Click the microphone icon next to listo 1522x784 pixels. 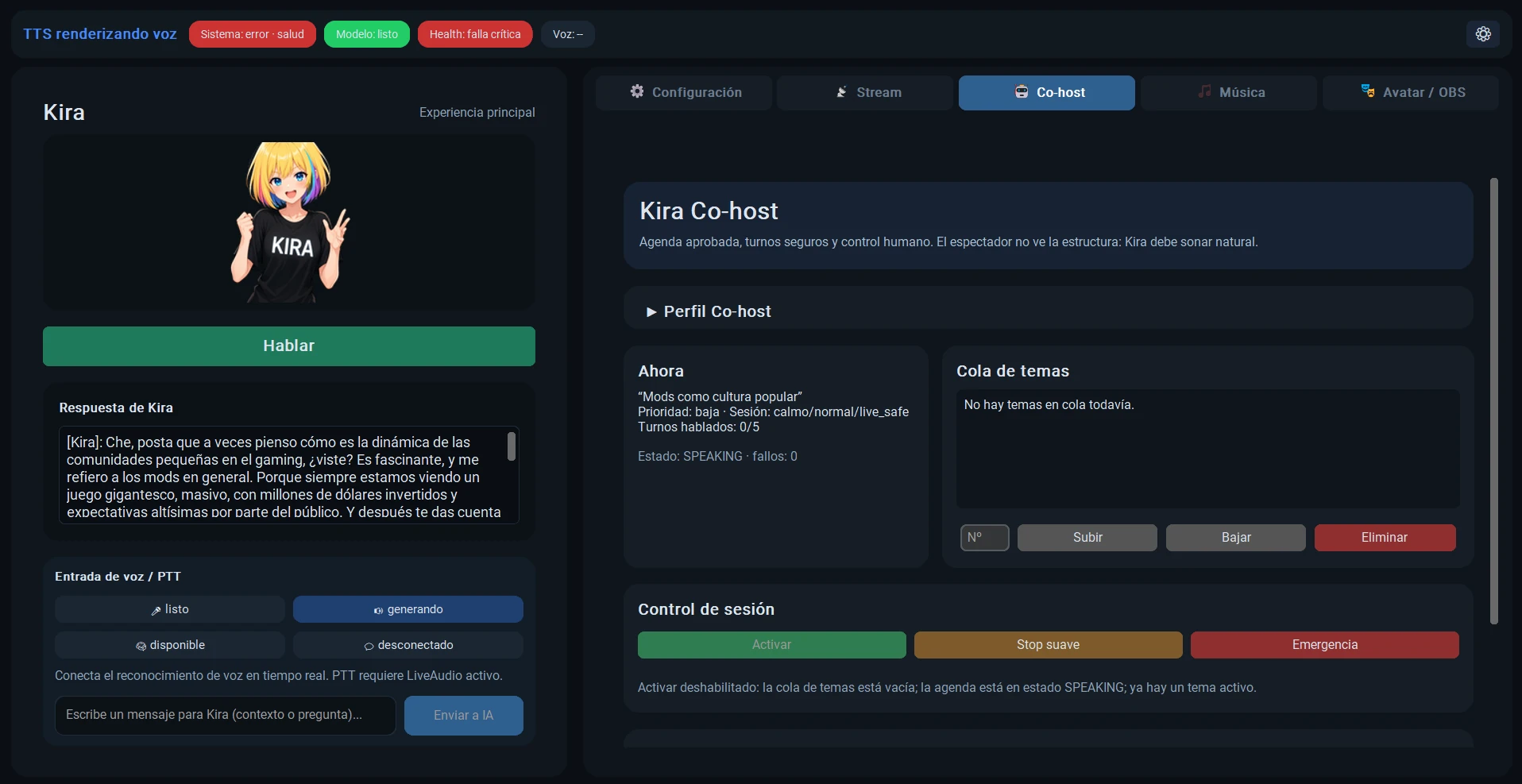[x=156, y=610]
